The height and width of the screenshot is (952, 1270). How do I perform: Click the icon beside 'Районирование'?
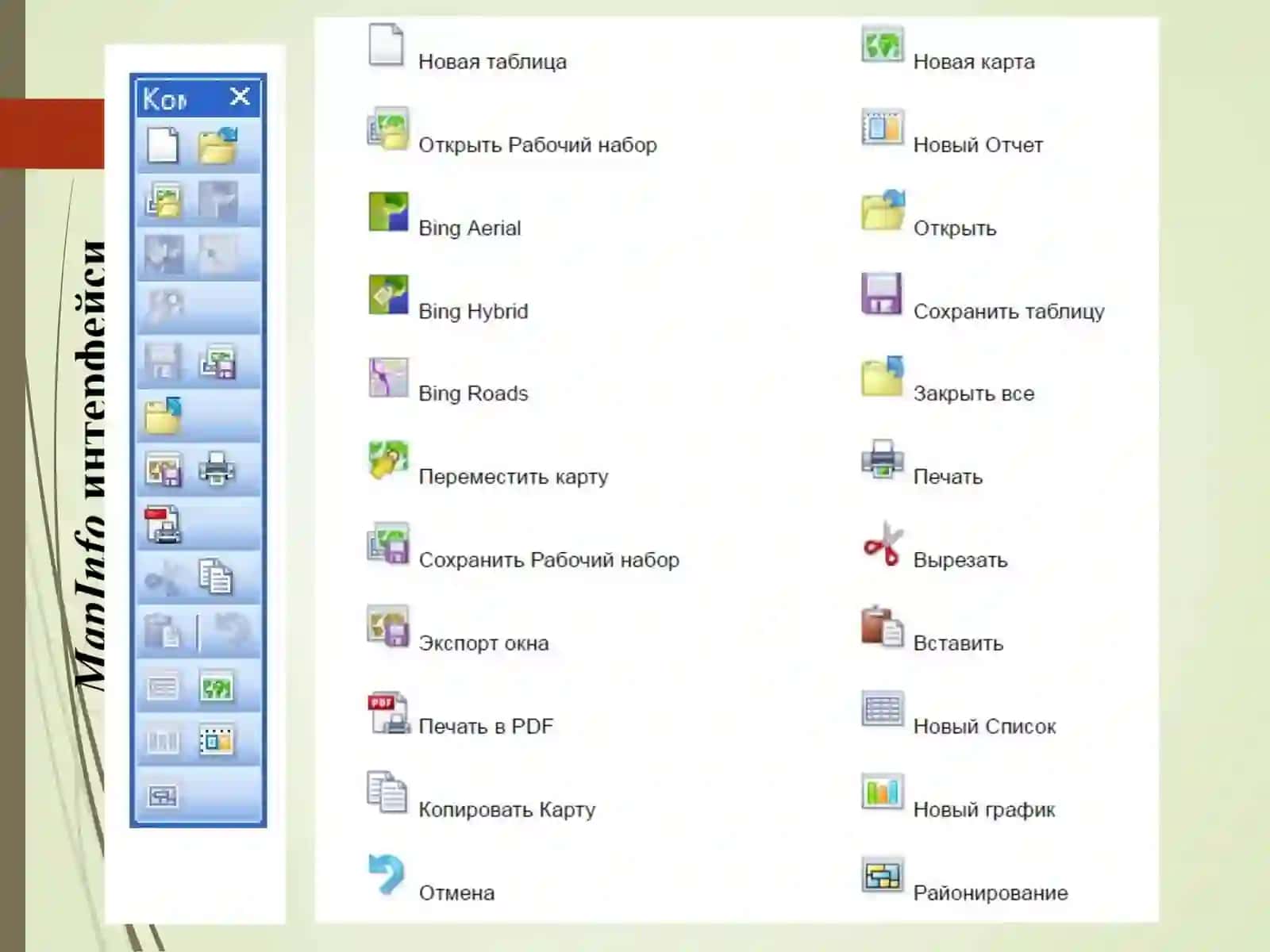point(883,875)
